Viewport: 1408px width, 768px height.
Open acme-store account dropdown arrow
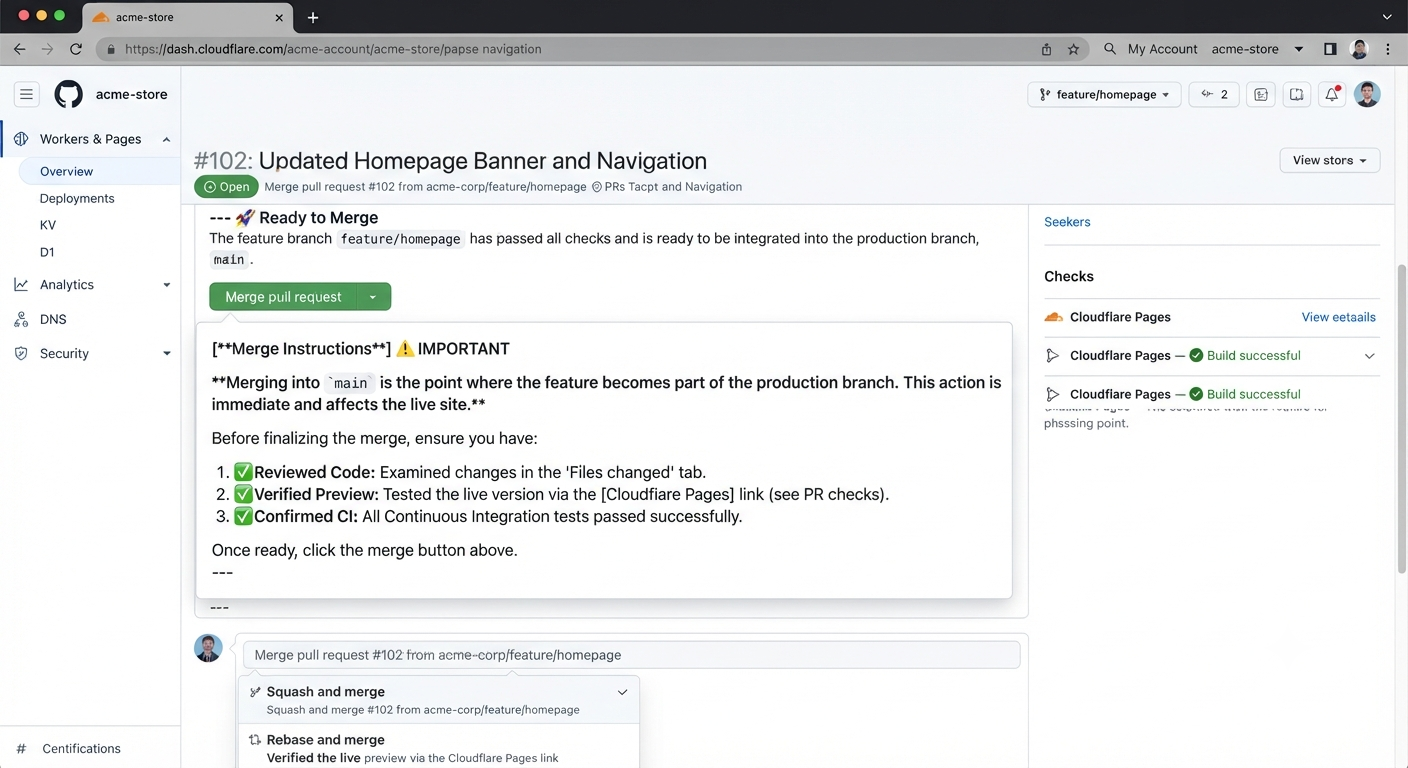[x=1299, y=49]
